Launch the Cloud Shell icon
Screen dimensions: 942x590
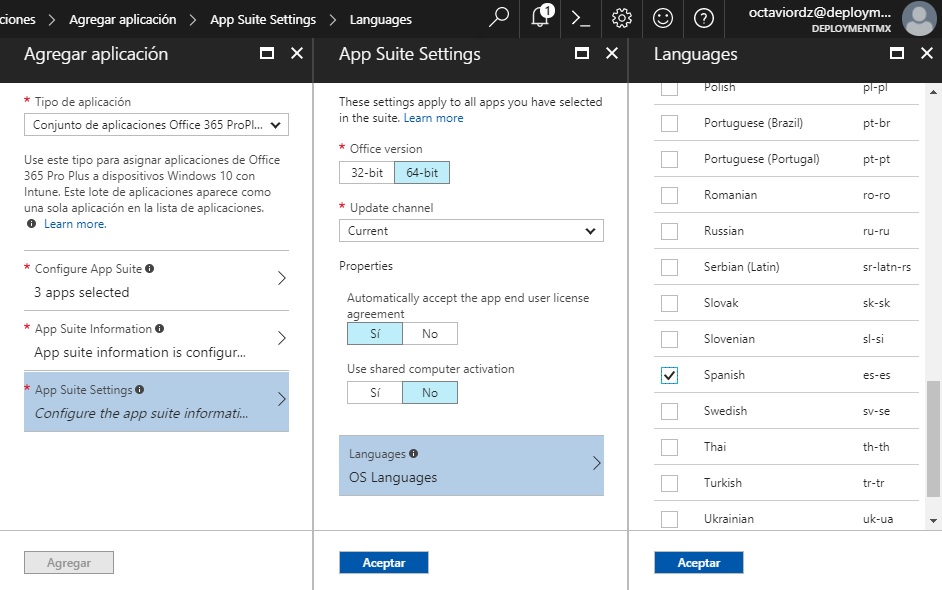pos(580,18)
